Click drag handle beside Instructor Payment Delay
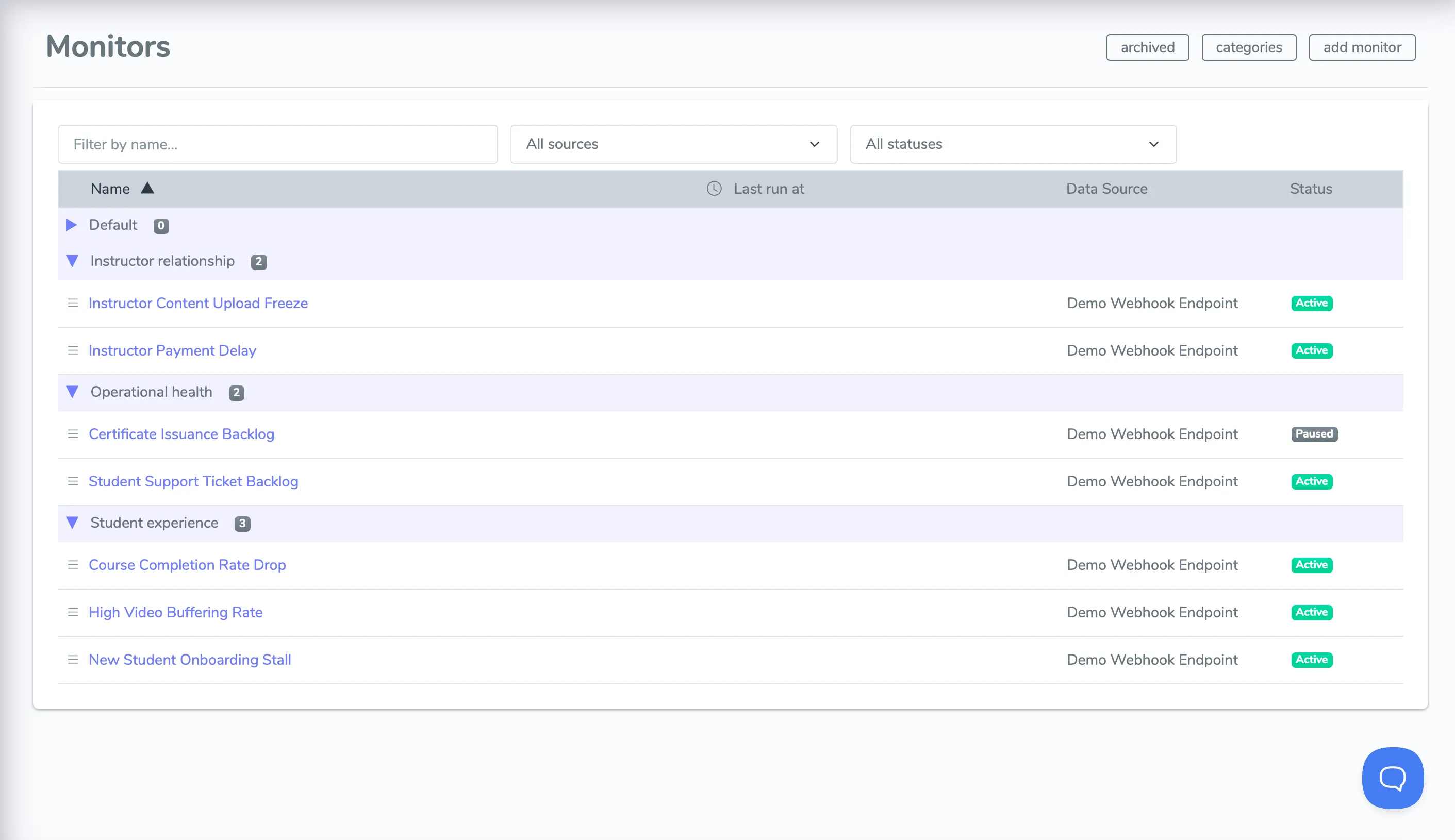 point(73,350)
